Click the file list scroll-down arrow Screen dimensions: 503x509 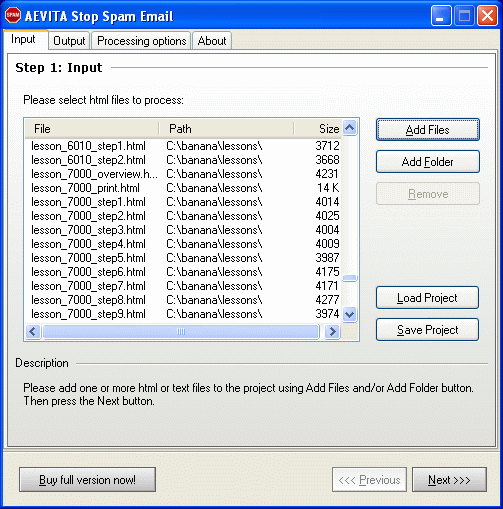(349, 314)
